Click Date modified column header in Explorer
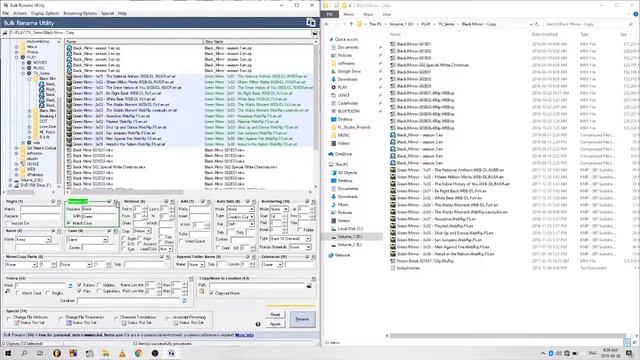The height and width of the screenshot is (360, 640). pyautogui.click(x=544, y=35)
